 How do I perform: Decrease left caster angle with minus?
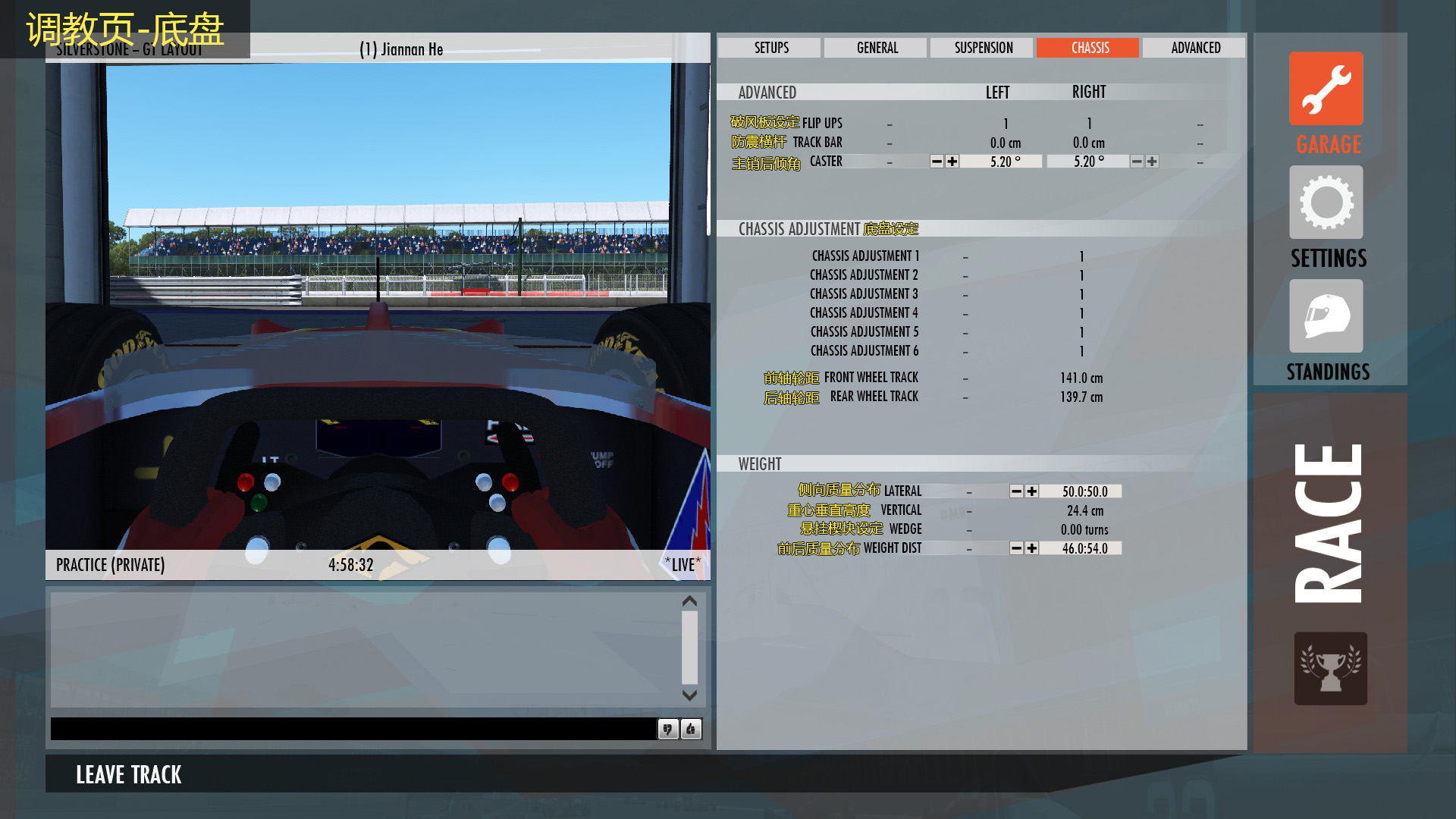pos(937,162)
